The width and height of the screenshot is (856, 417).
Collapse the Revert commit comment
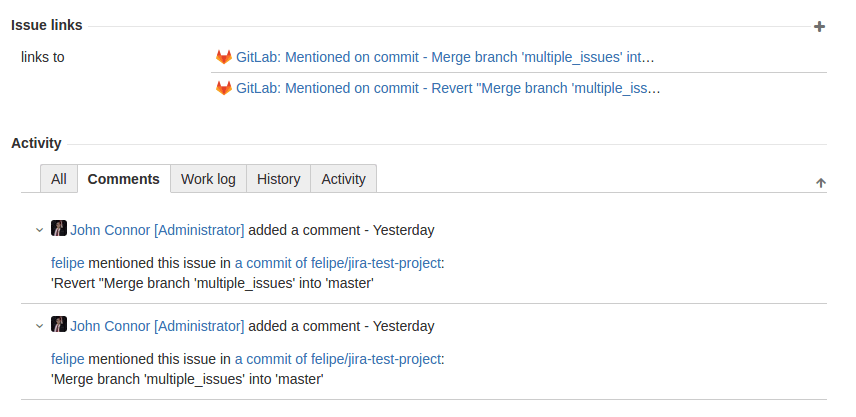(39, 230)
